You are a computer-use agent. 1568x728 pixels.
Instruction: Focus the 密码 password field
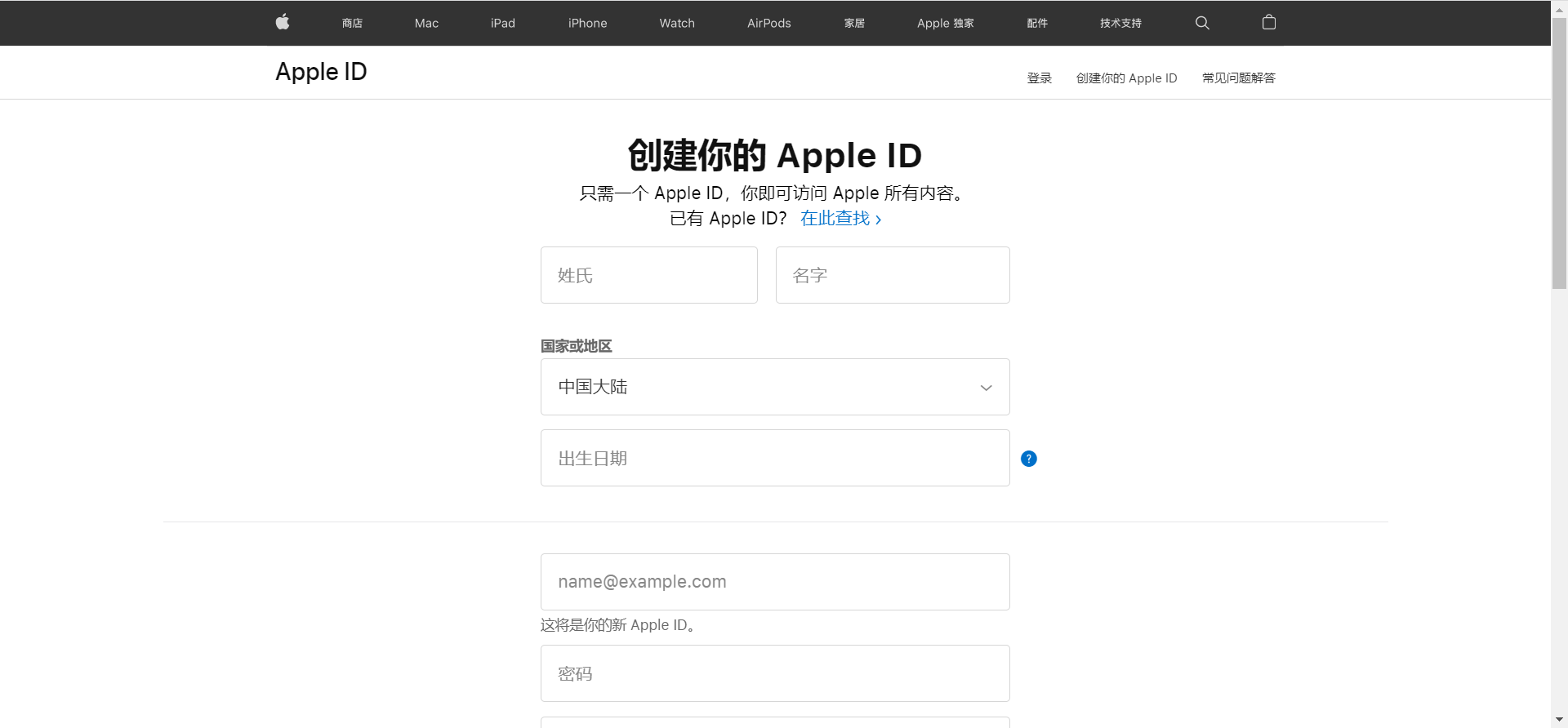pos(775,673)
